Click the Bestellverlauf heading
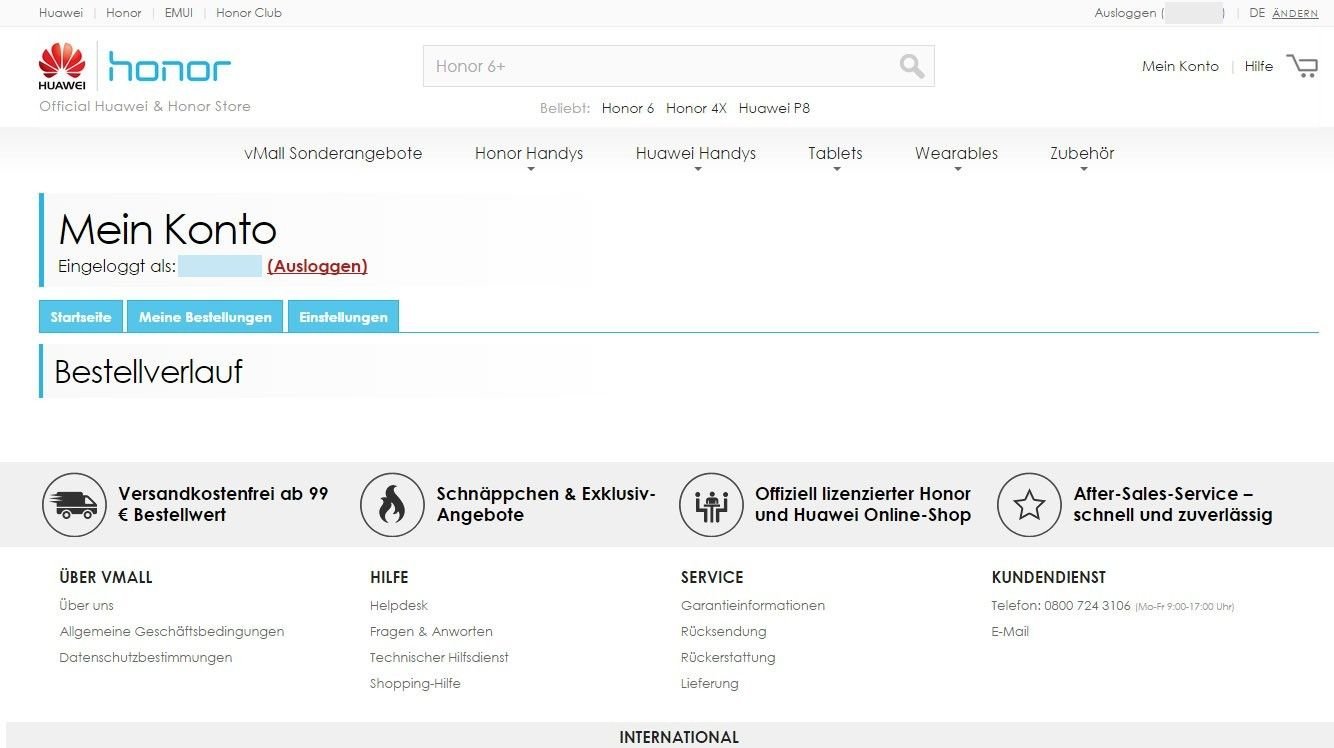The width and height of the screenshot is (1334, 748). pyautogui.click(x=149, y=371)
